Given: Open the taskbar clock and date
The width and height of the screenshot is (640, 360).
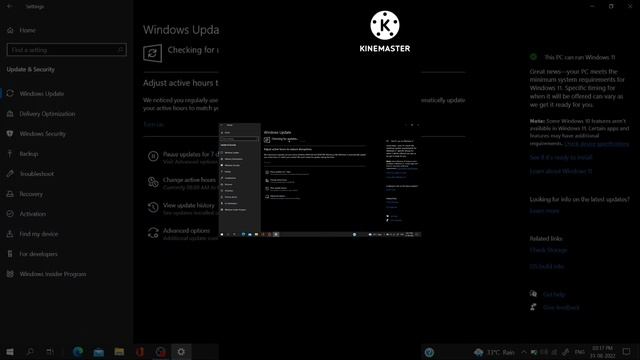Looking at the screenshot, I should click(602, 352).
